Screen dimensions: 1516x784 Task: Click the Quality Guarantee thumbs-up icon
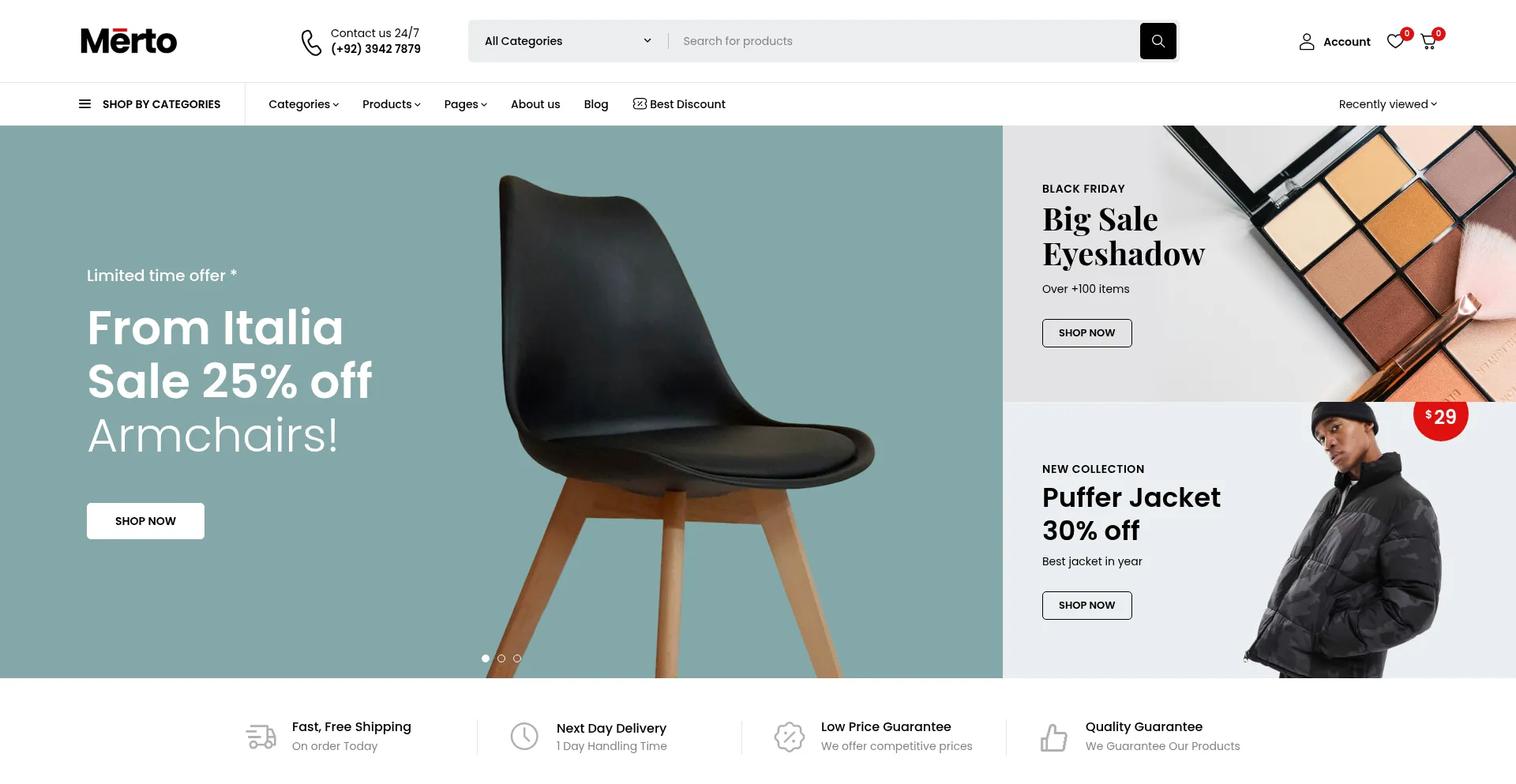pos(1053,737)
